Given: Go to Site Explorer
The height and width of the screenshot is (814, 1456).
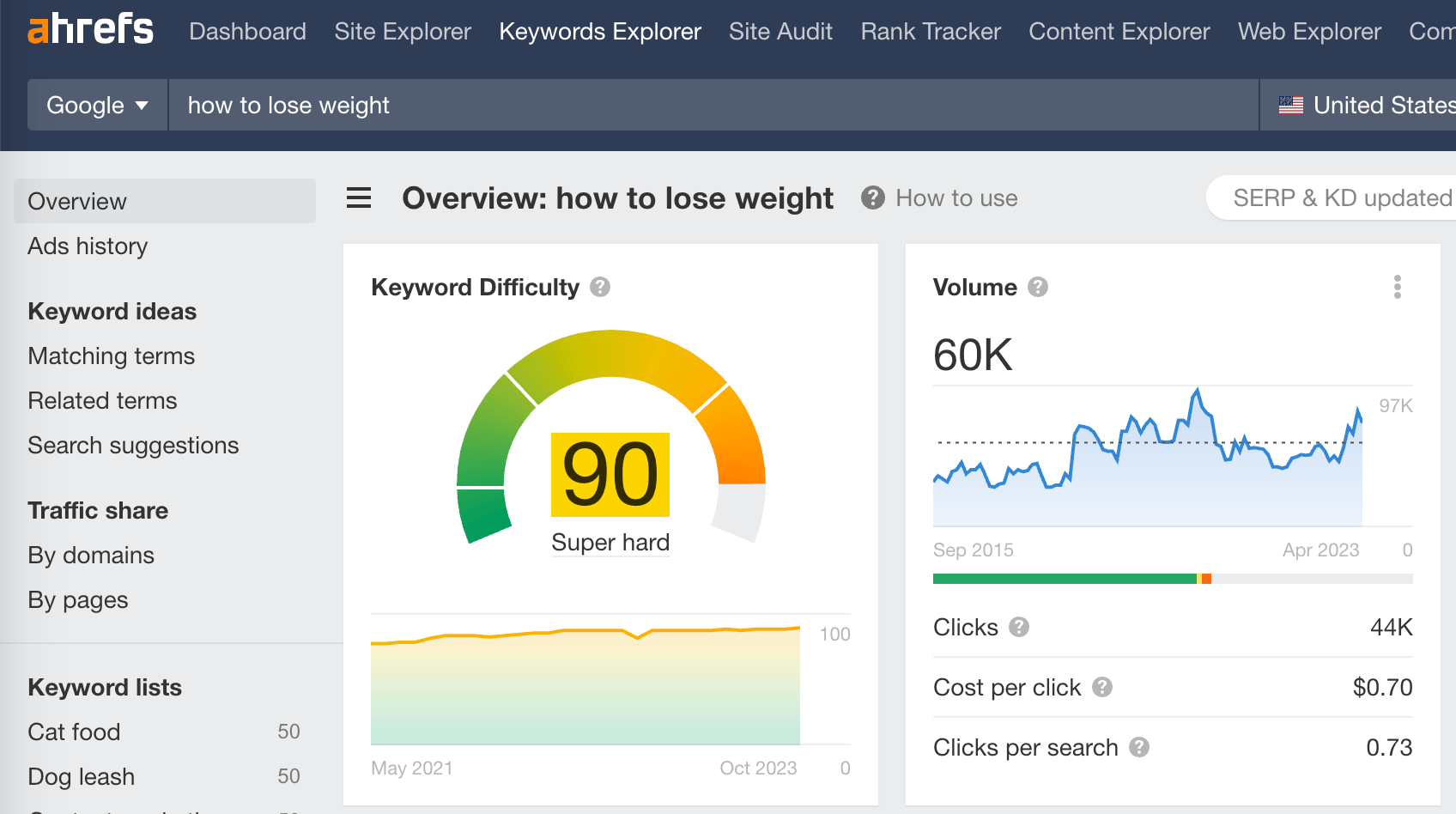Looking at the screenshot, I should 403,32.
